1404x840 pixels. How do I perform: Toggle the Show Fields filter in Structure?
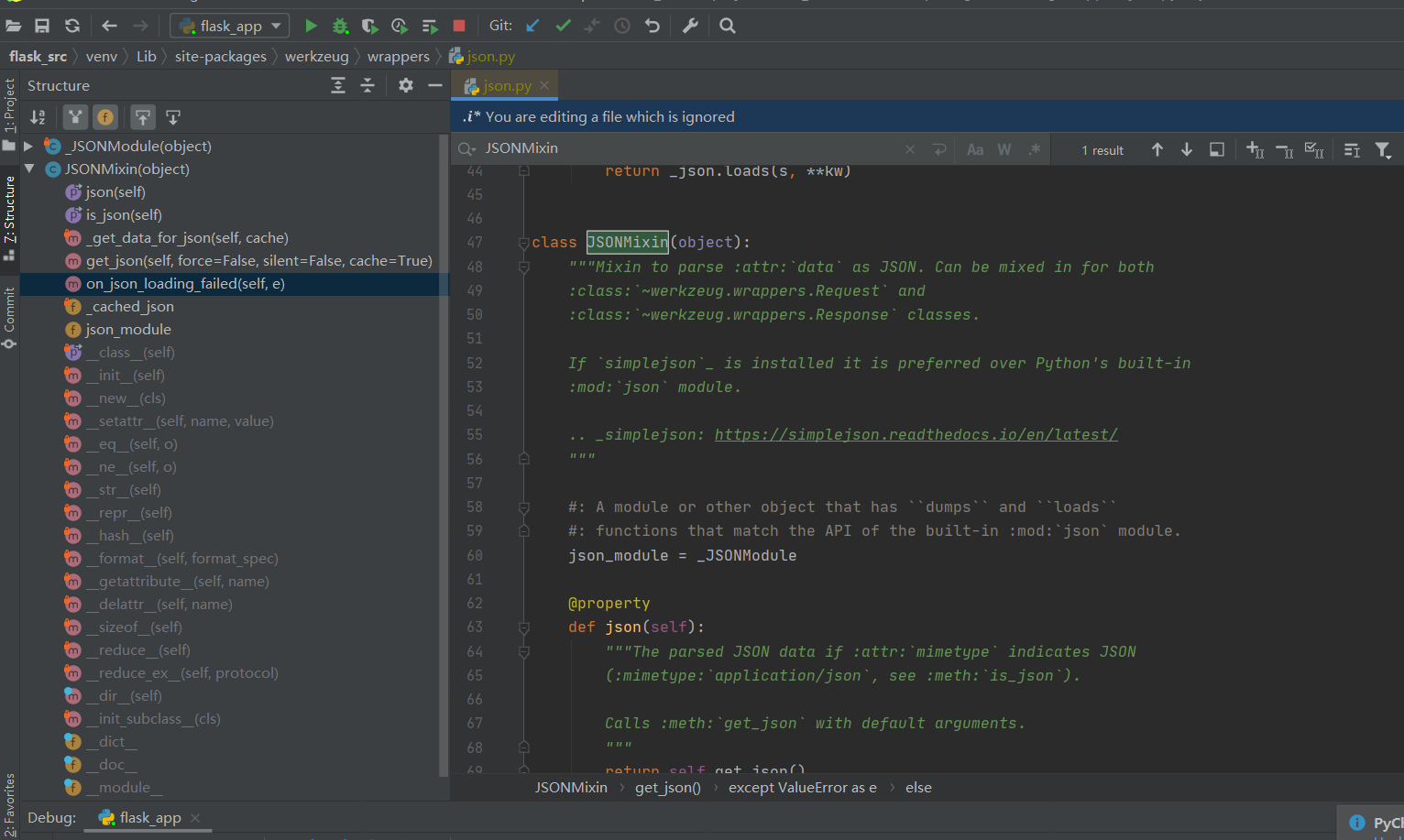coord(105,117)
